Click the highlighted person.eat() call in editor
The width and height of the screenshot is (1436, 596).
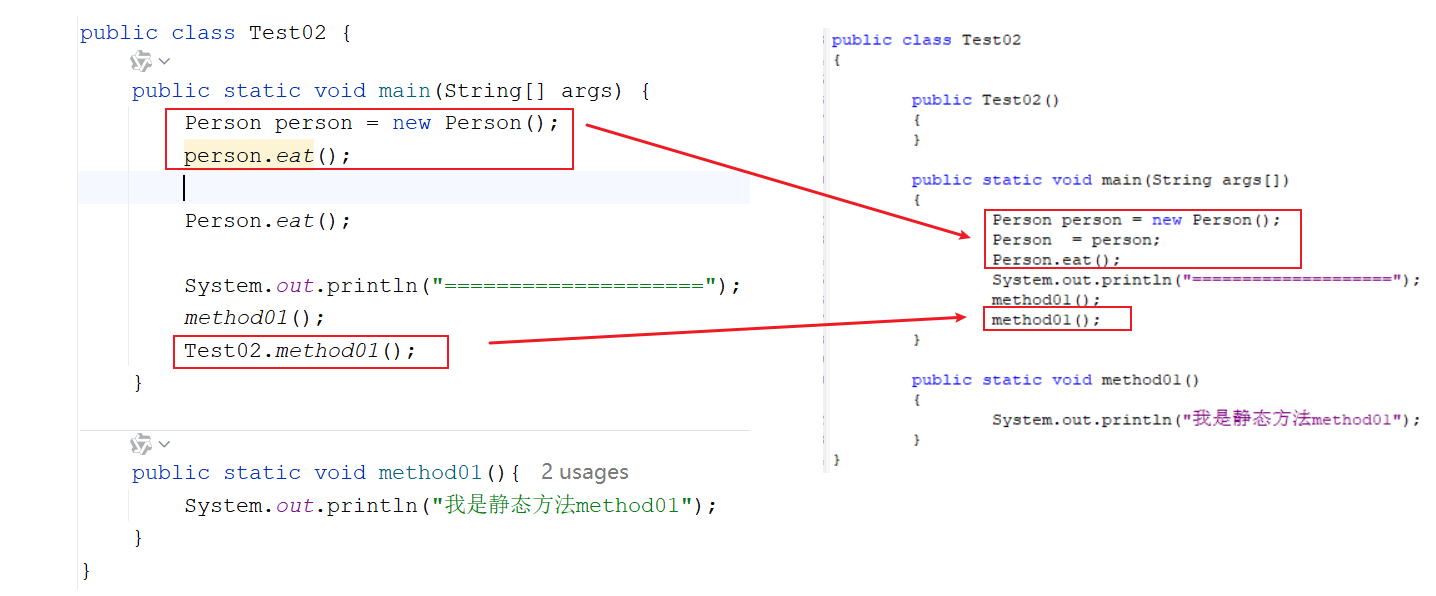pos(267,156)
